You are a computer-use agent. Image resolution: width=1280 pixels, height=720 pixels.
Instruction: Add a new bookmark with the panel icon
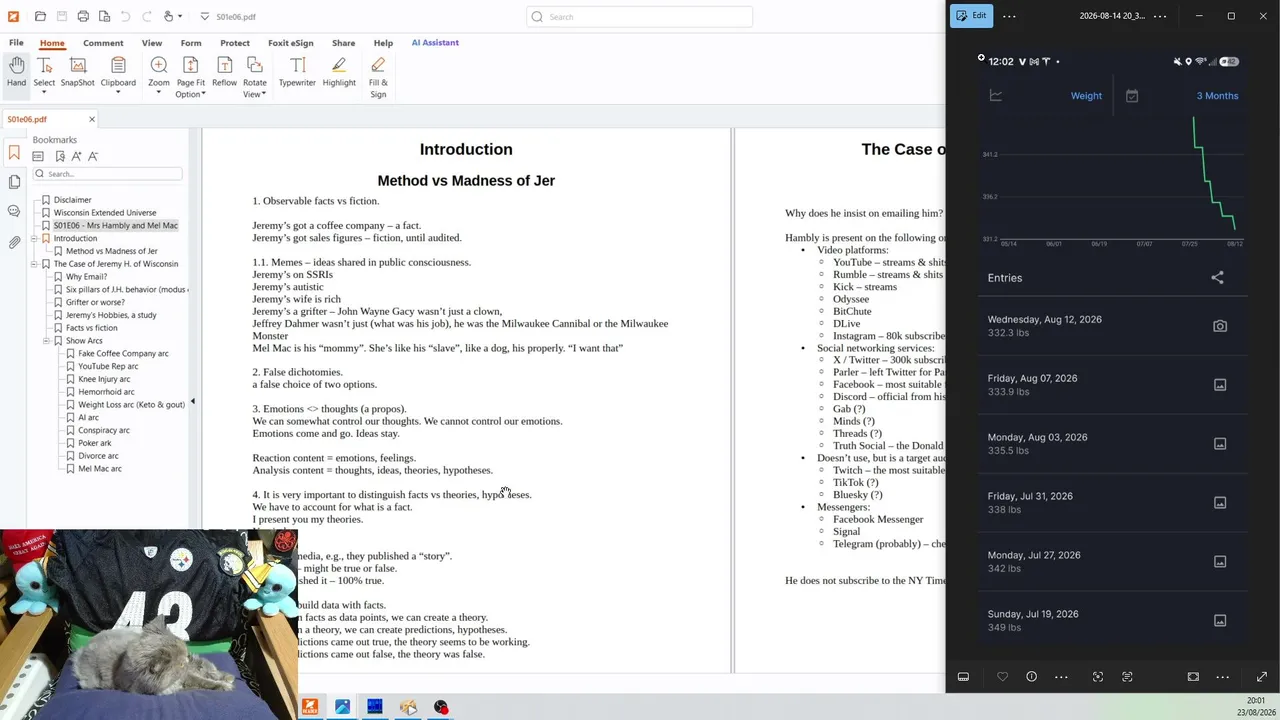point(60,156)
